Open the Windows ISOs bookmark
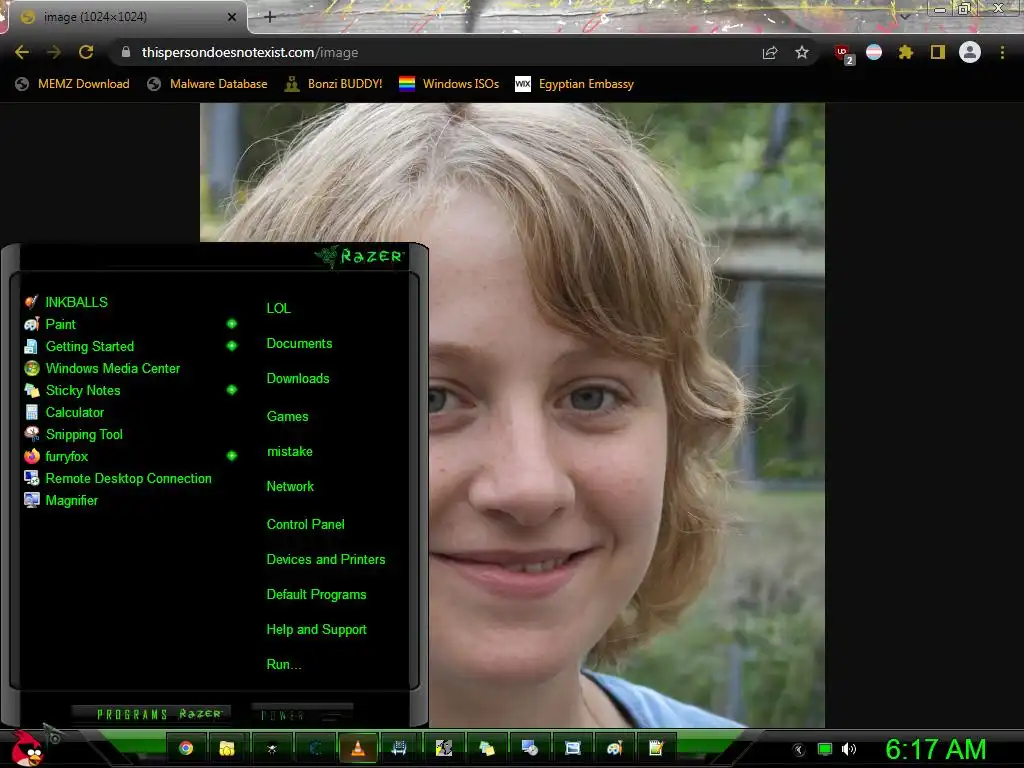This screenshot has height=768, width=1024. click(449, 84)
